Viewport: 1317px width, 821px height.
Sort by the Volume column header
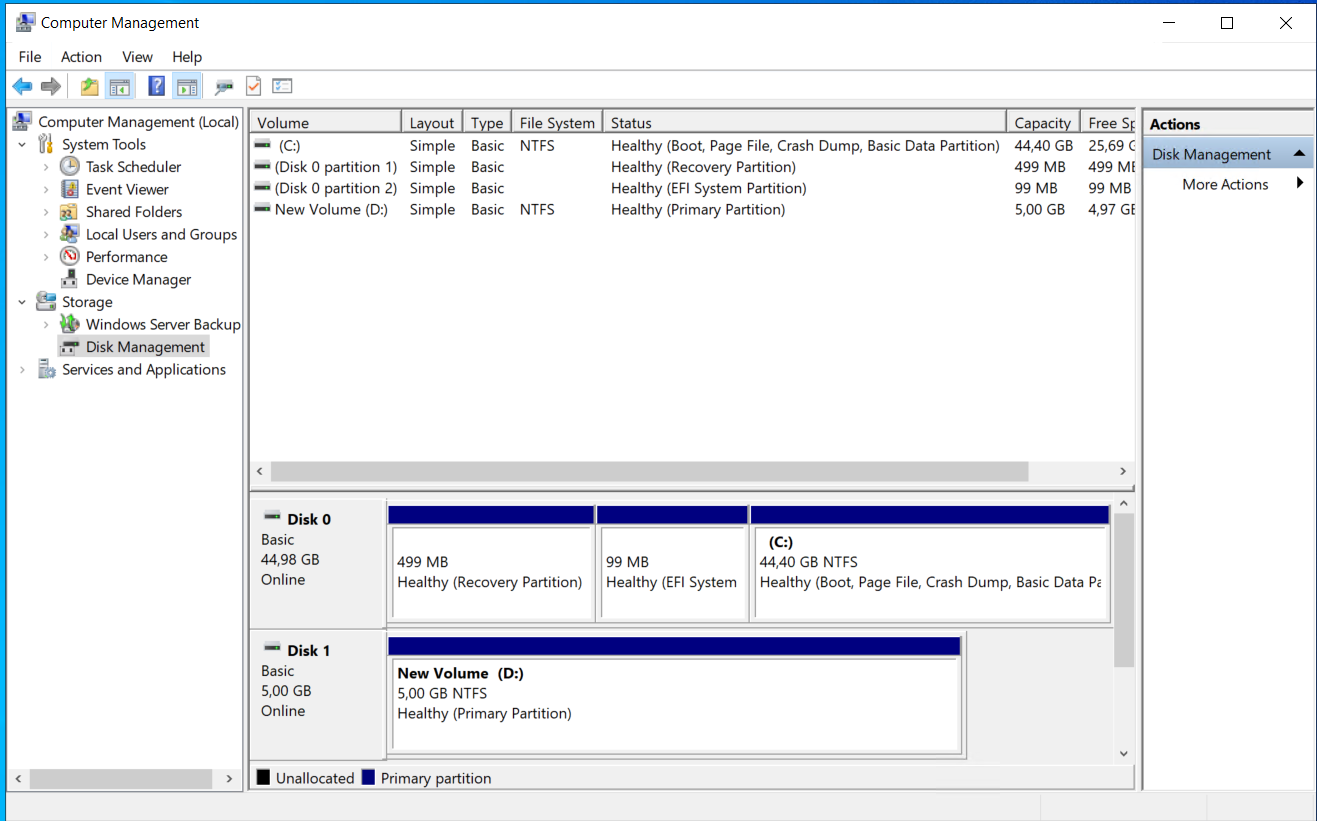325,123
